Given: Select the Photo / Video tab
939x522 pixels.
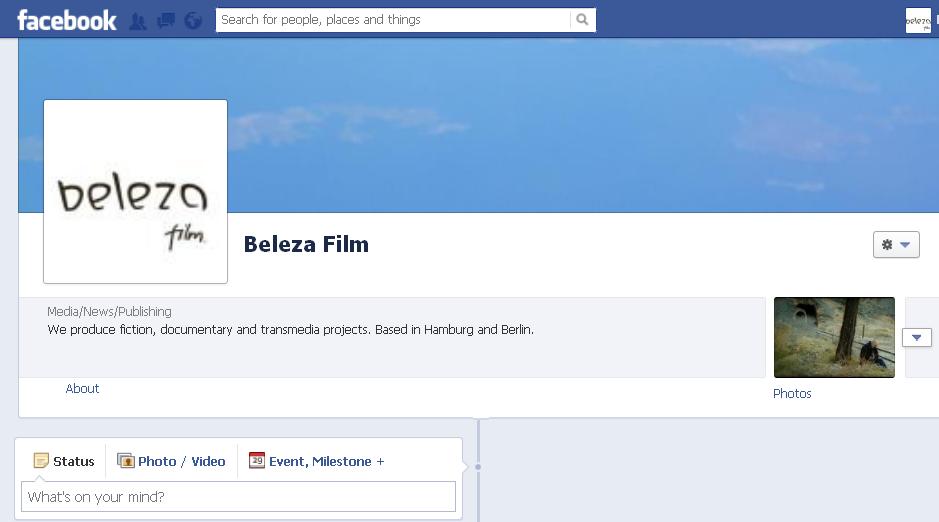Looking at the screenshot, I should (x=171, y=461).
